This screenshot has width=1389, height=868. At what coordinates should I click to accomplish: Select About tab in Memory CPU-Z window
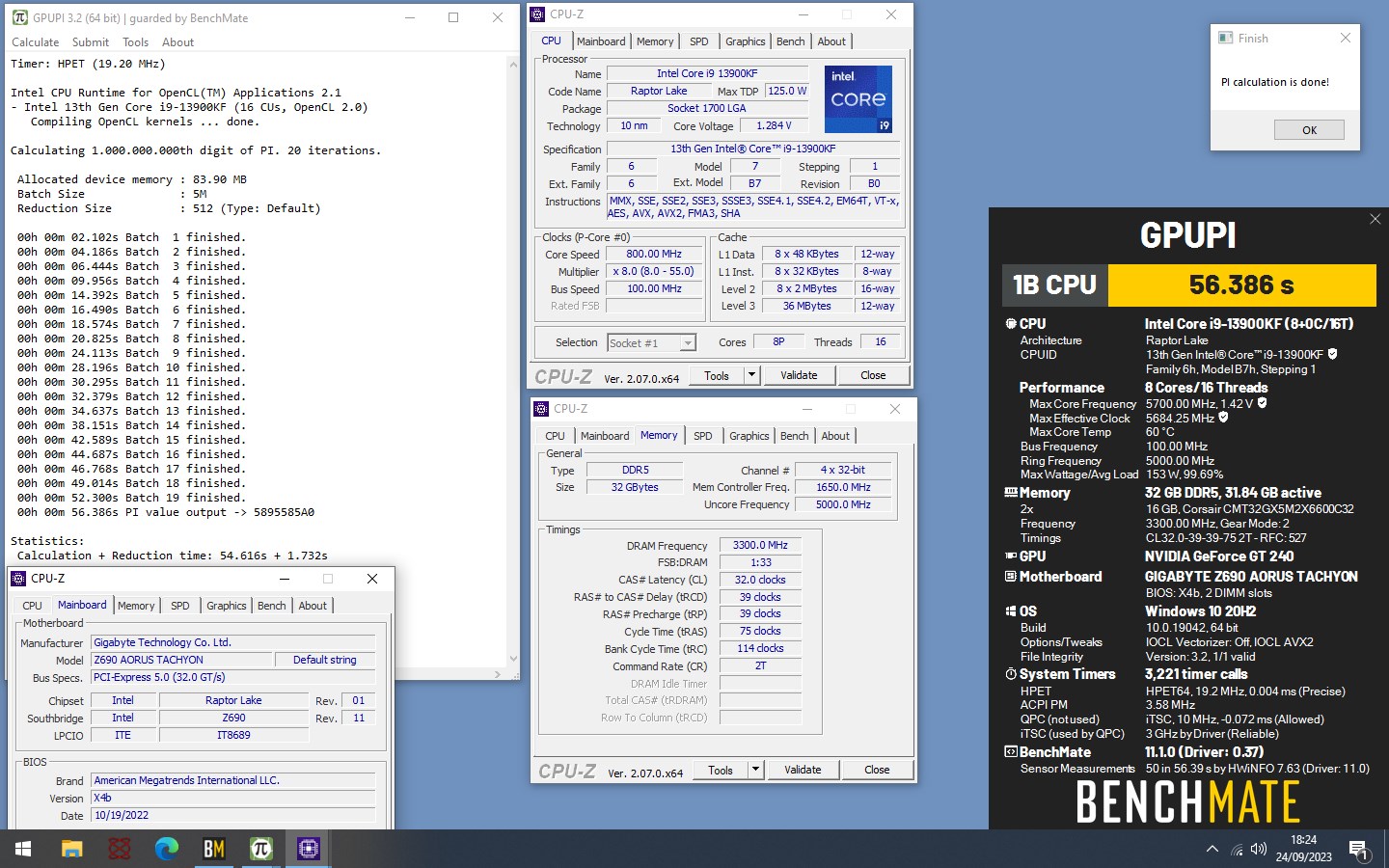835,436
